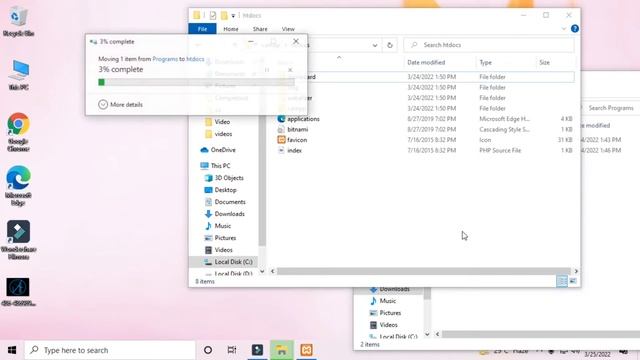Image resolution: width=640 pixels, height=360 pixels.
Task: Open the videos quick access folder
Action: pos(219,134)
